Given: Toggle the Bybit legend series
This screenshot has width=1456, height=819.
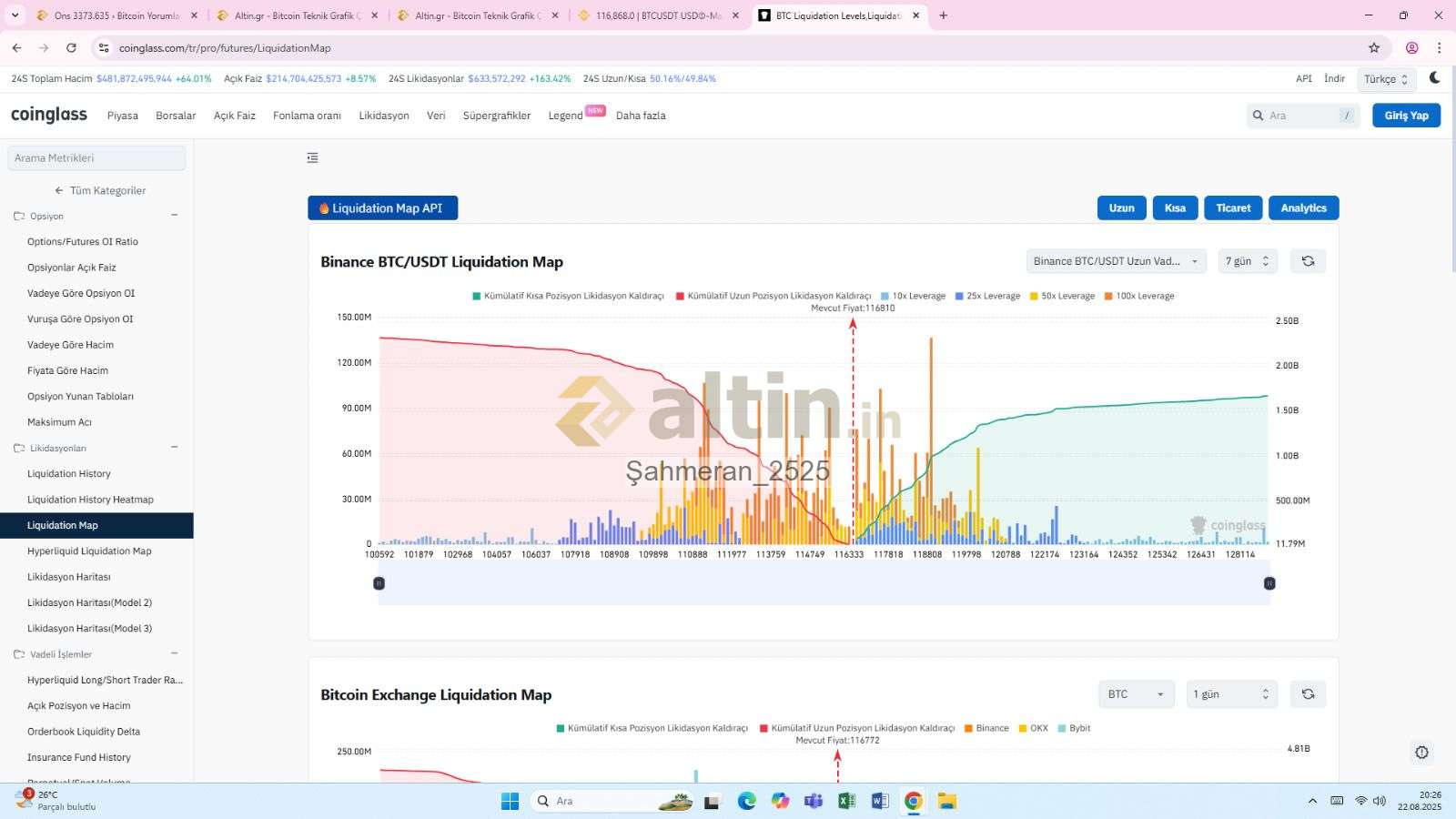Looking at the screenshot, I should (x=1074, y=728).
